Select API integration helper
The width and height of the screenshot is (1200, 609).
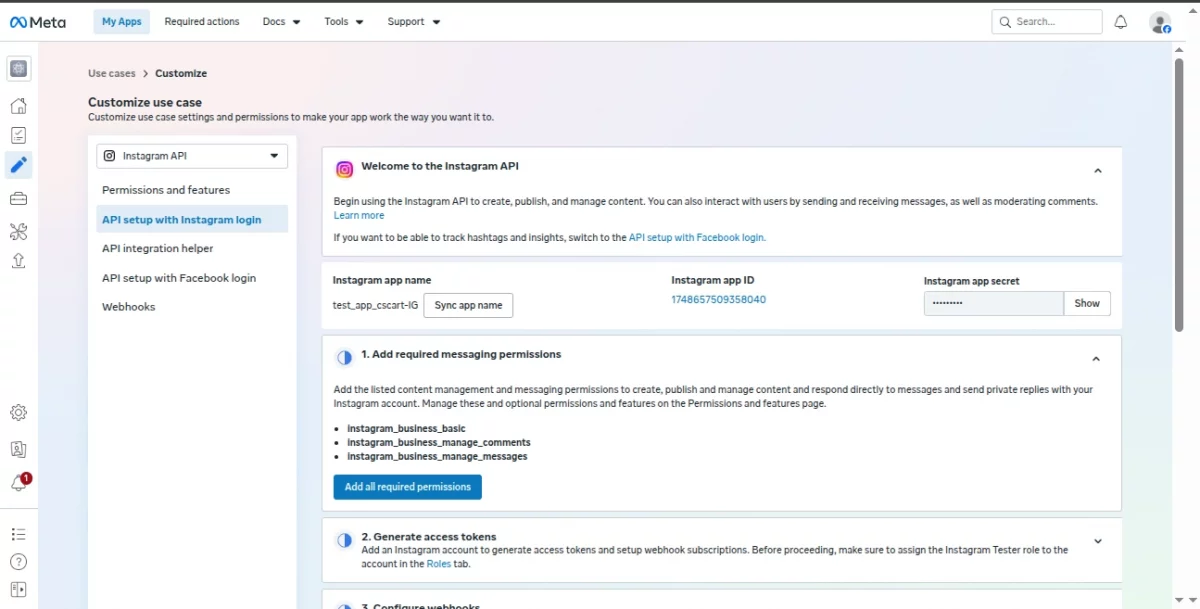click(x=158, y=249)
